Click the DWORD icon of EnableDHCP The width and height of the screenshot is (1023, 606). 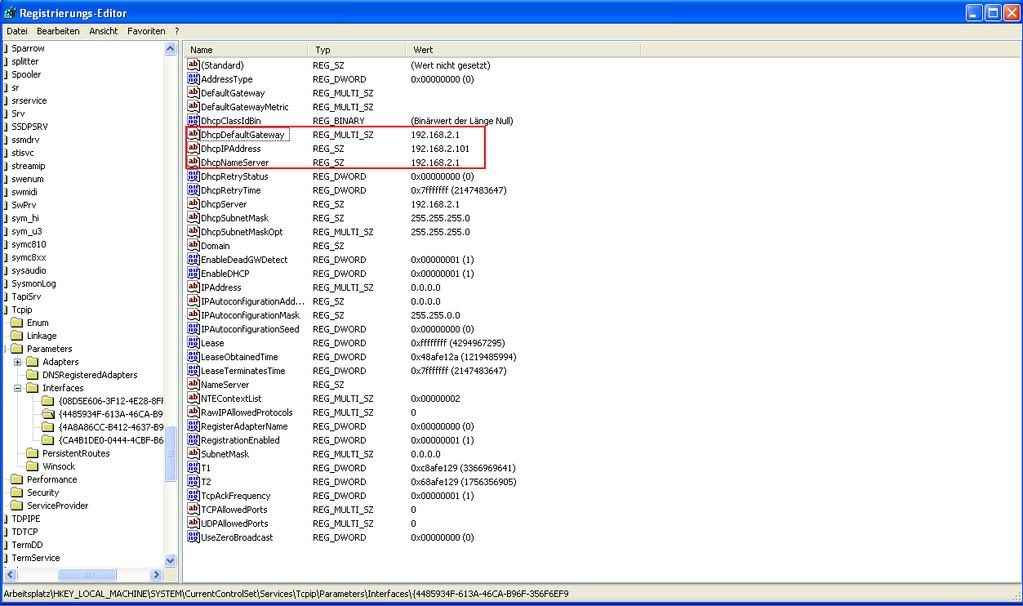(193, 273)
